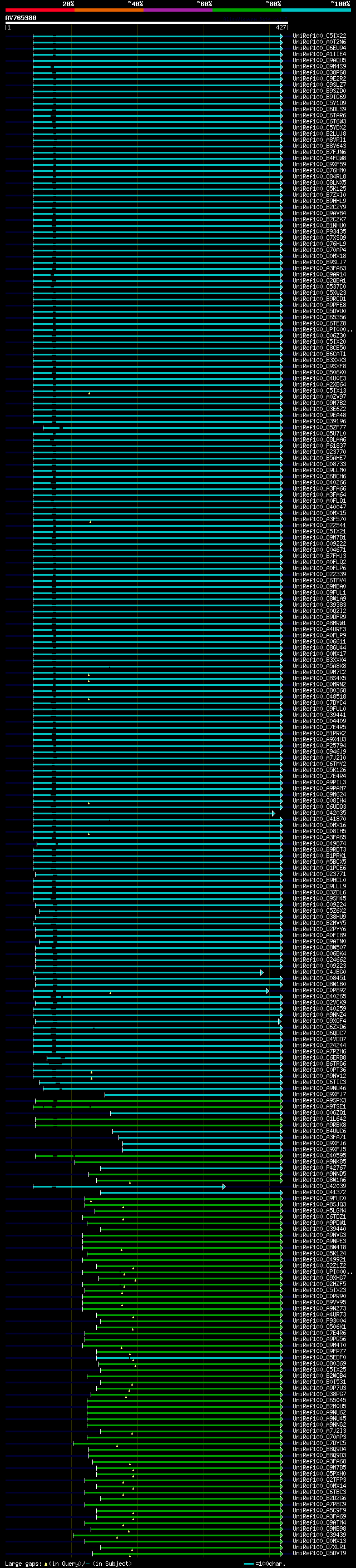Select UniRef100_Q41372 hit
Screen dimensions: 356x1568
(x=319, y=1193)
